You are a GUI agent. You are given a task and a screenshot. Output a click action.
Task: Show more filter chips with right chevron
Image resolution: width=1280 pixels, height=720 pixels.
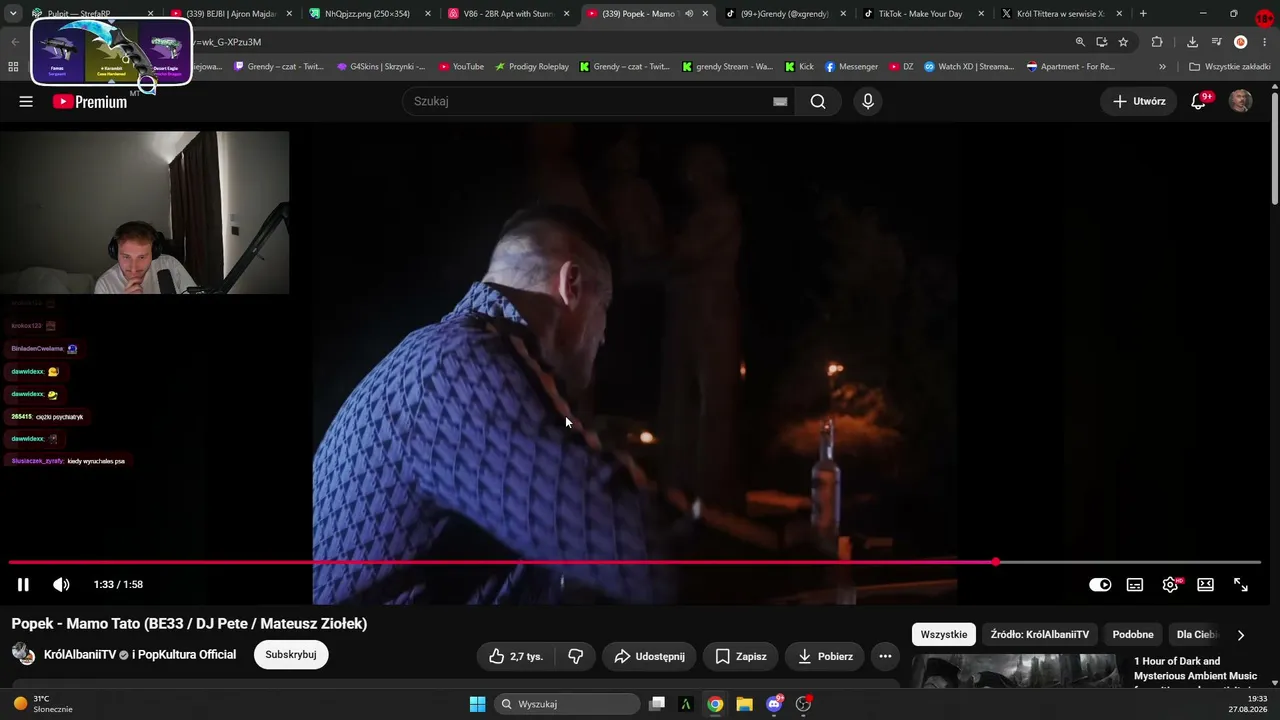[1241, 635]
